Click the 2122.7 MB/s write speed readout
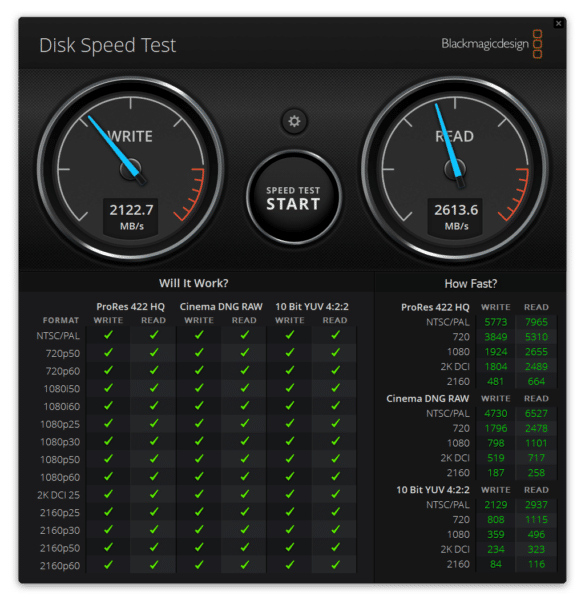 tap(131, 216)
